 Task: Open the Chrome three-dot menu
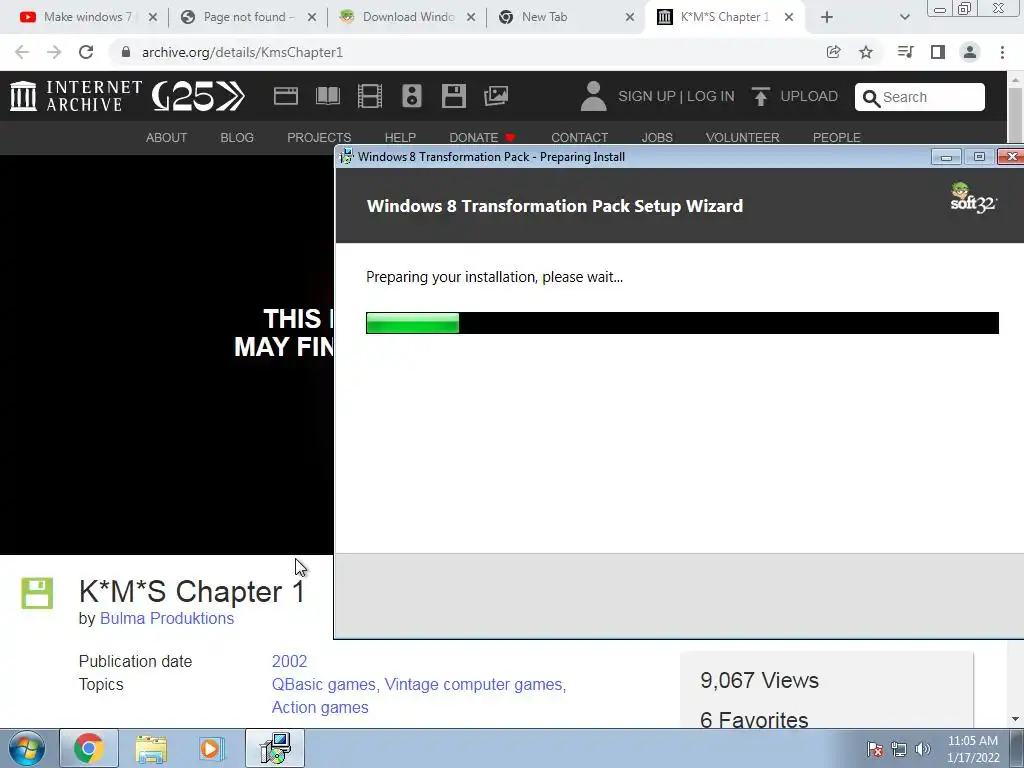1002,52
